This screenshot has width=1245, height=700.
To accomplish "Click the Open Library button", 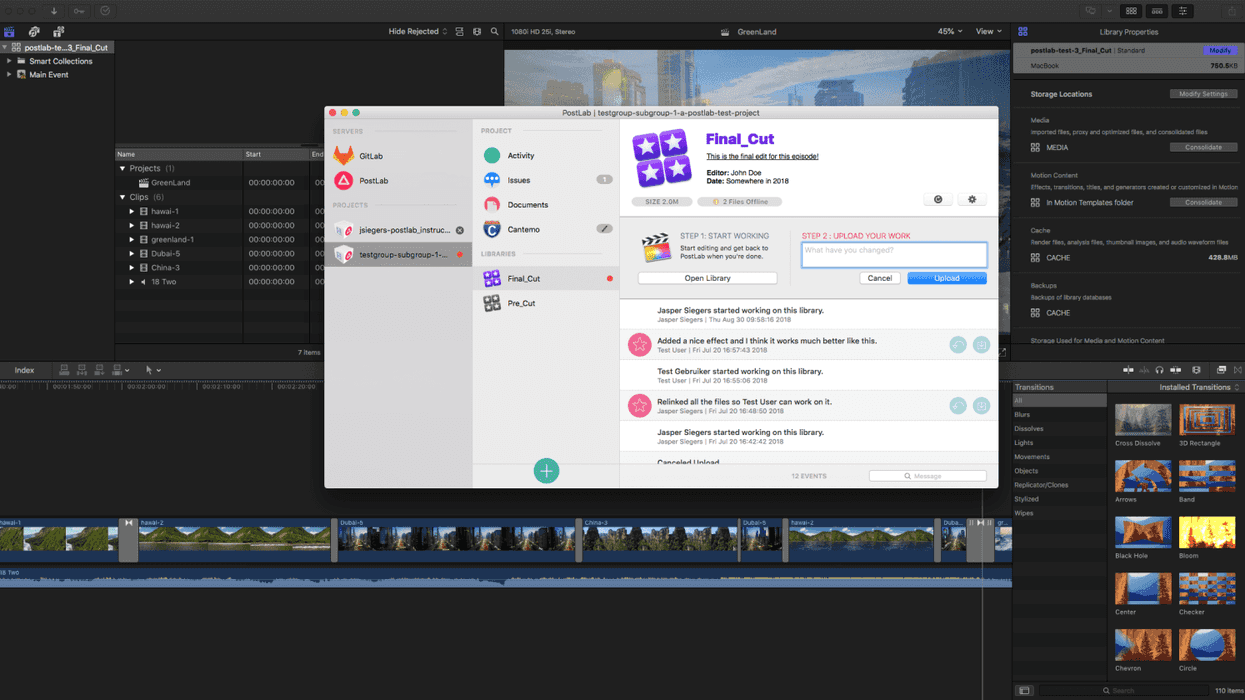I will point(707,278).
